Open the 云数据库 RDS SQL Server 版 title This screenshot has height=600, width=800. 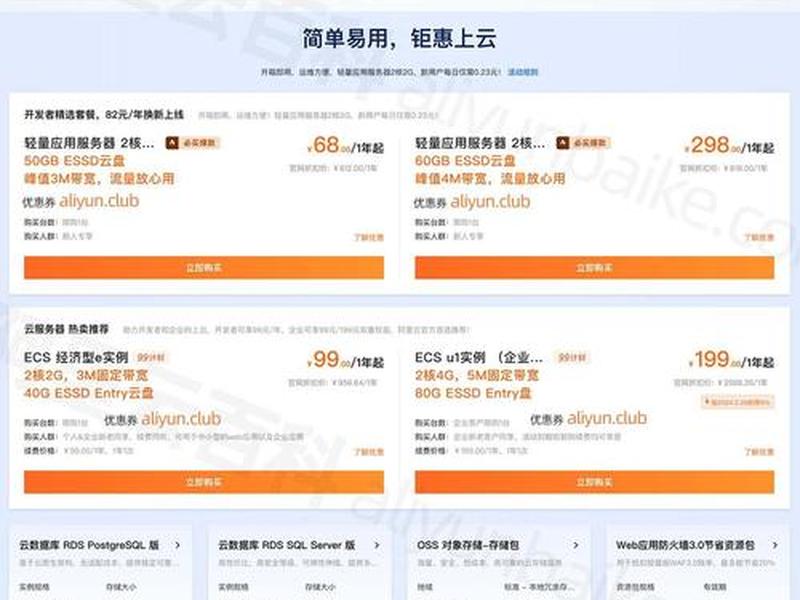286,545
